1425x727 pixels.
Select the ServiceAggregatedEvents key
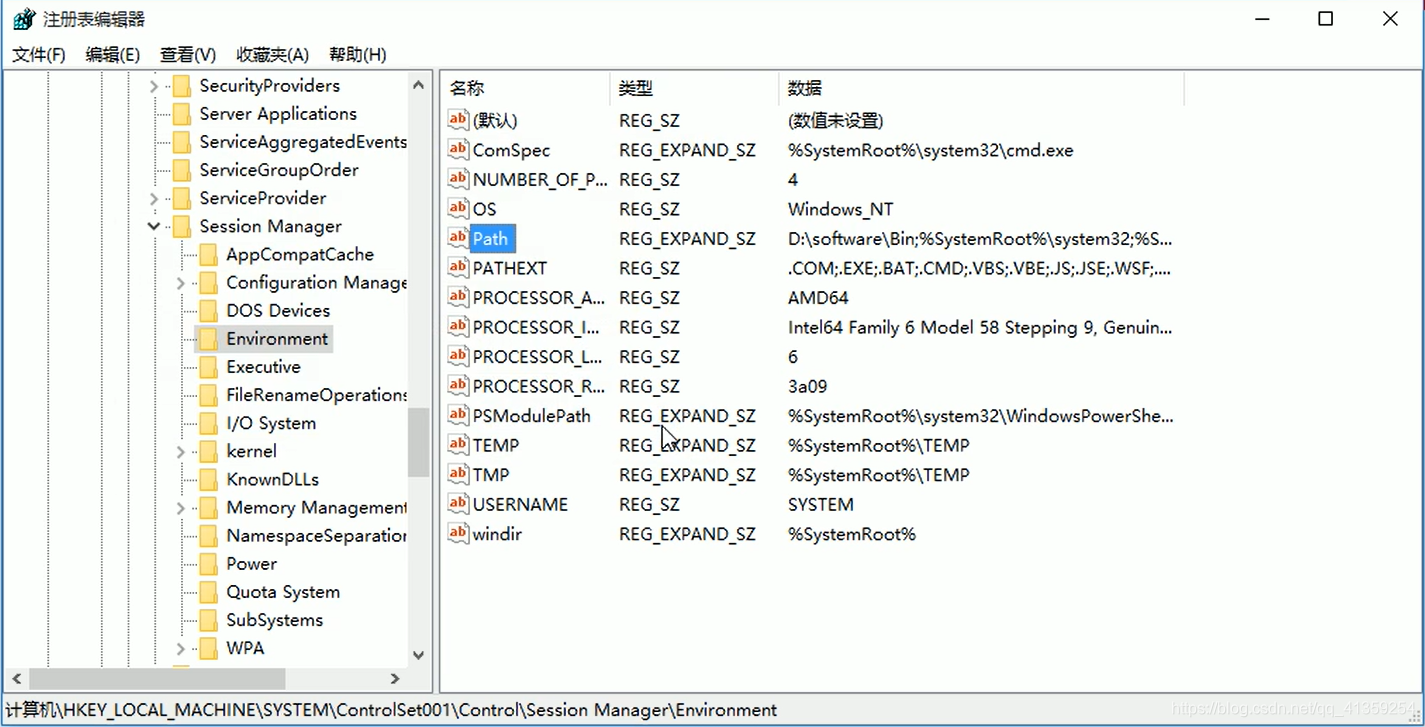tap(303, 142)
